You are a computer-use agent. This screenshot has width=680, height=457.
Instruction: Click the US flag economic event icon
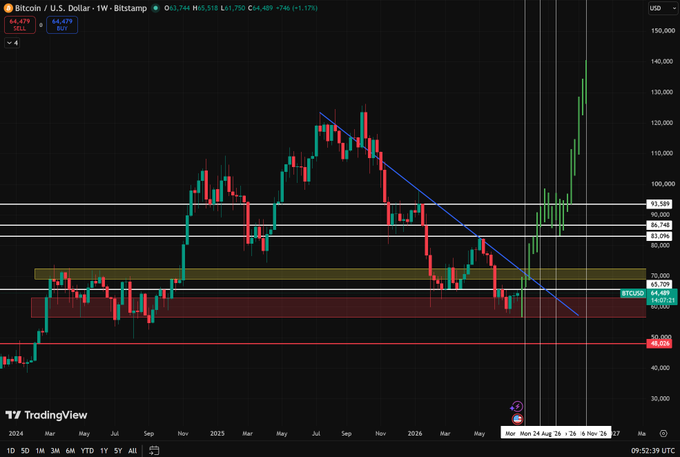tap(517, 419)
